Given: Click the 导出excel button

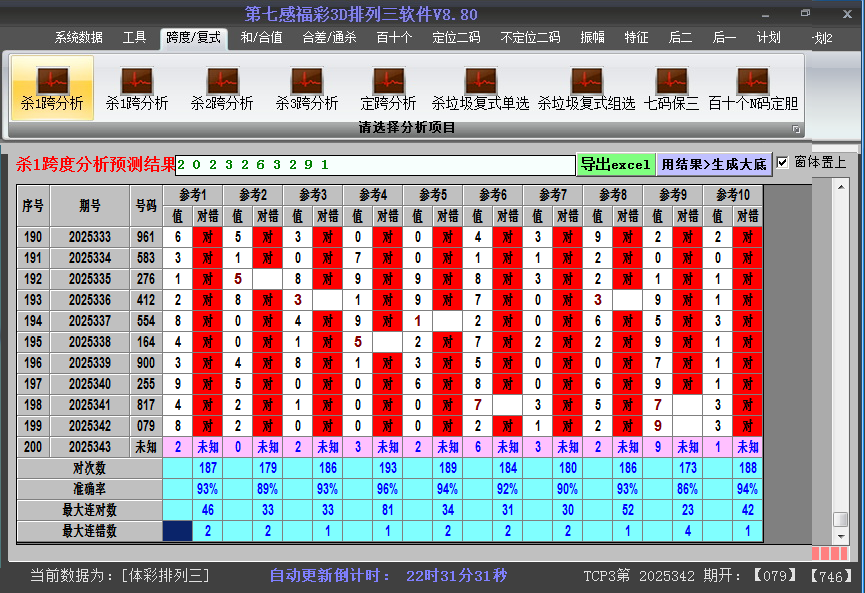Looking at the screenshot, I should point(615,164).
